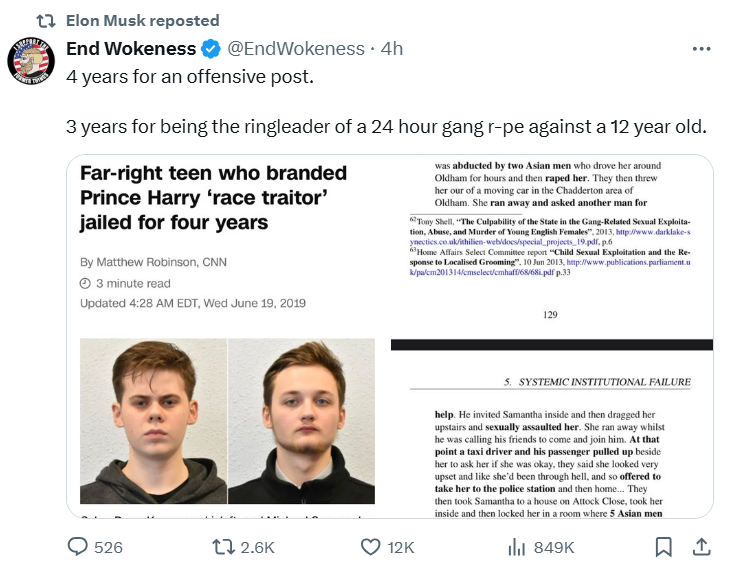
Task: View the right mugshot photo
Action: click(302, 421)
